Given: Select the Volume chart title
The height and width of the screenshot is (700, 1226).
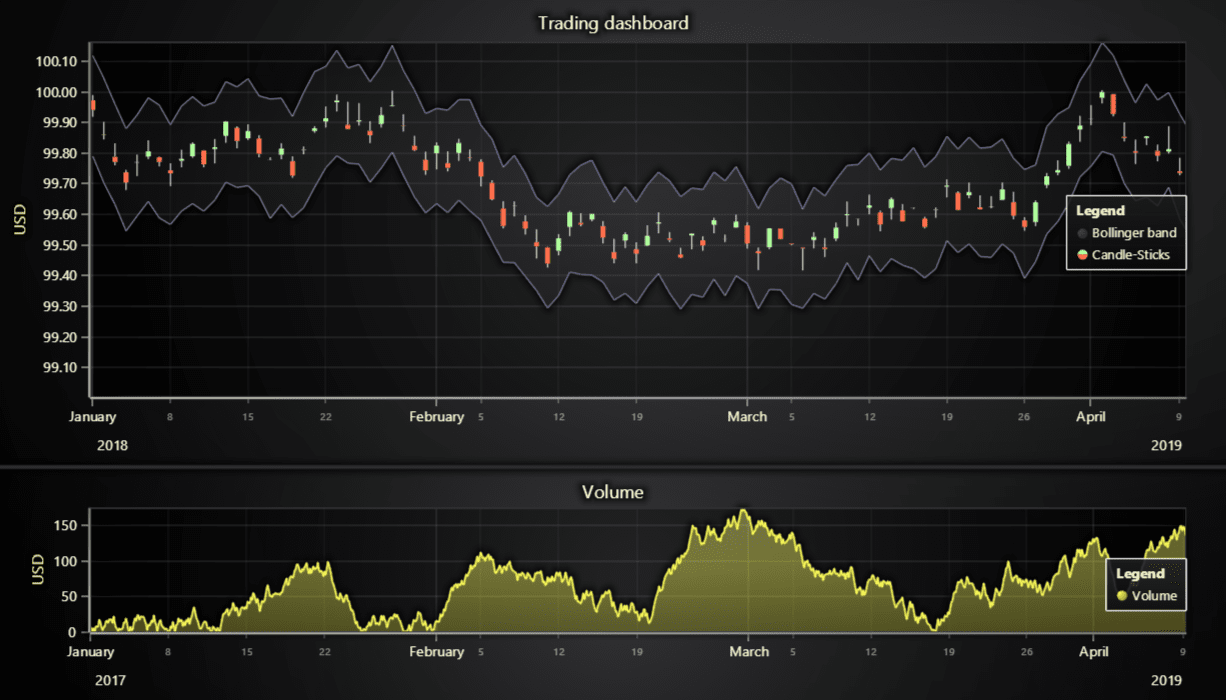Looking at the screenshot, I should click(x=611, y=491).
